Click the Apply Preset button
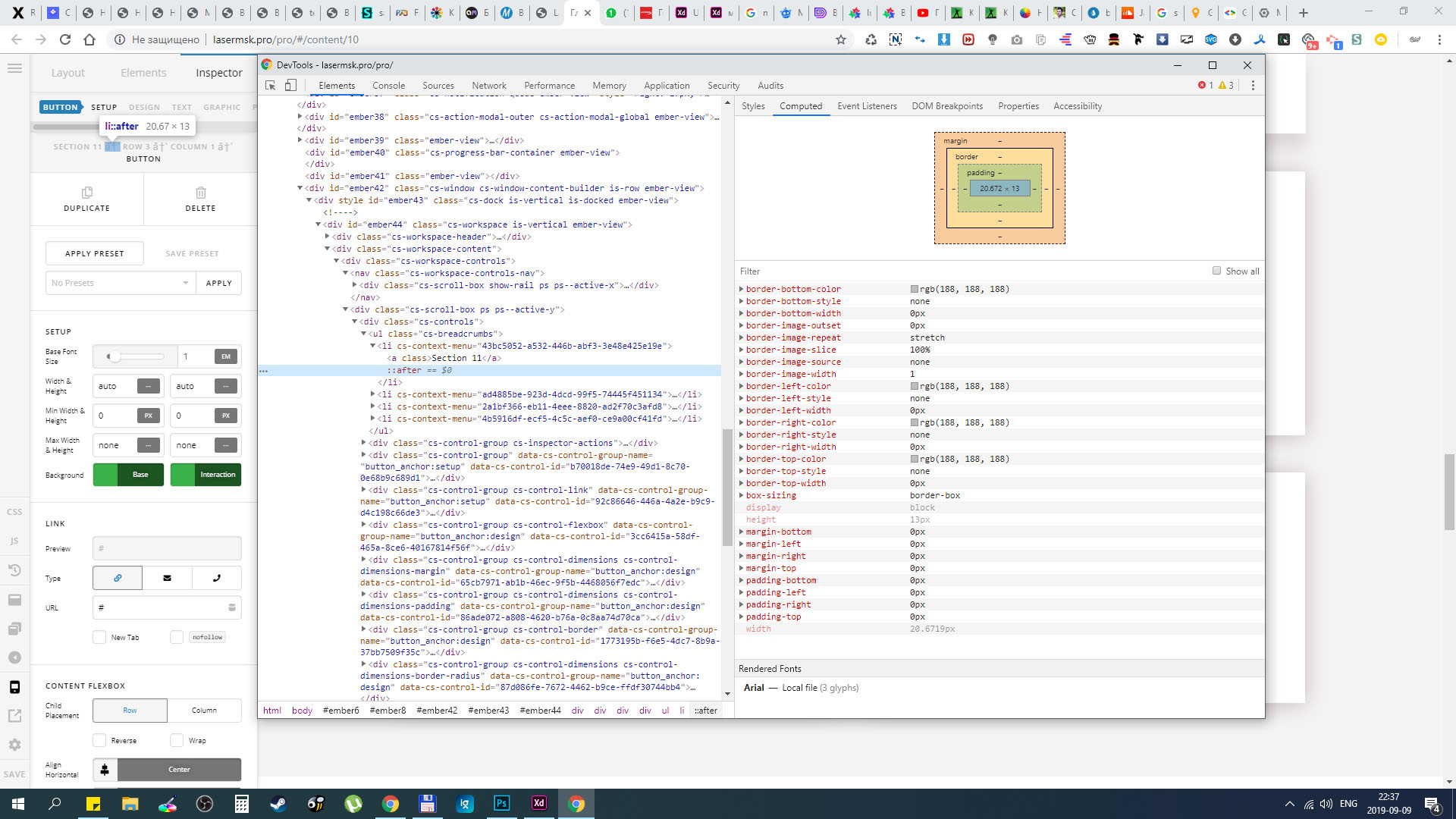Image resolution: width=1456 pixels, height=819 pixels. click(95, 253)
